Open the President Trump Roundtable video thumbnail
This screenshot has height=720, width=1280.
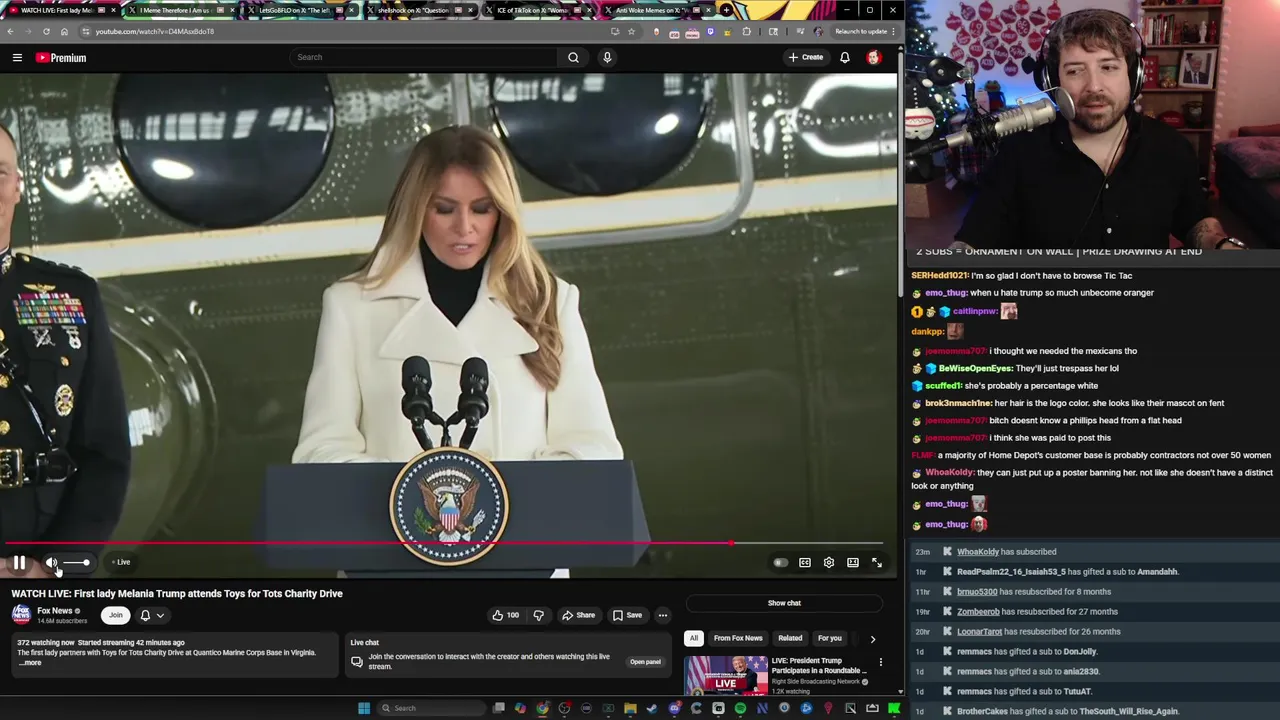pos(726,675)
